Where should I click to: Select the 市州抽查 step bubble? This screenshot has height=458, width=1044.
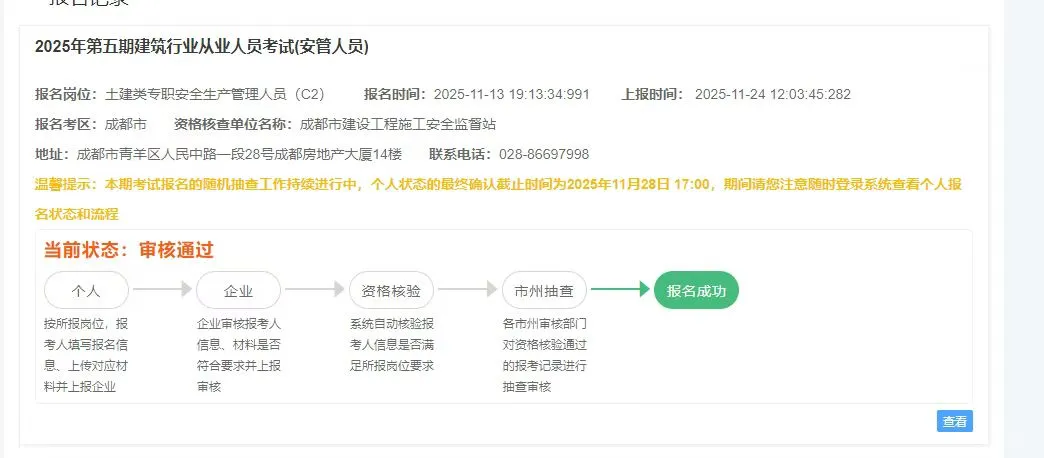point(544,290)
